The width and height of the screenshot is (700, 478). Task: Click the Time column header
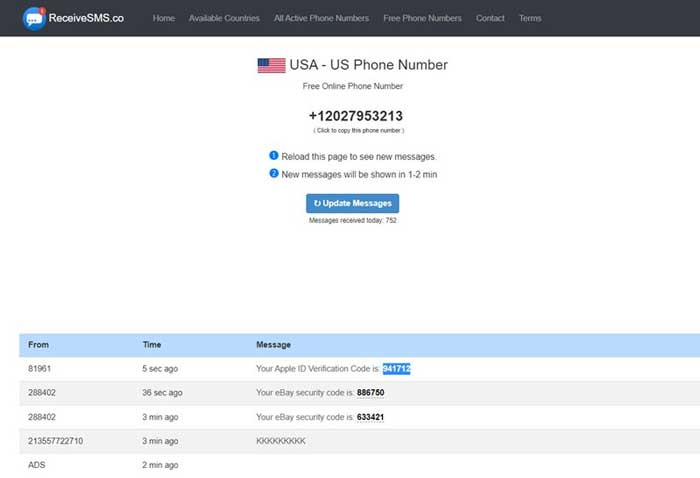pyautogui.click(x=152, y=345)
